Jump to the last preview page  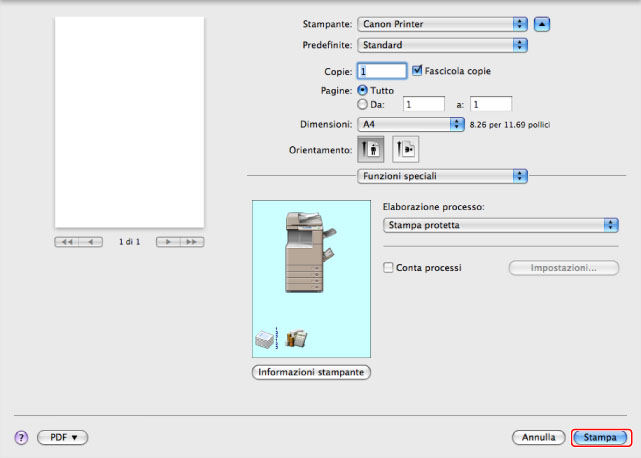tap(192, 242)
